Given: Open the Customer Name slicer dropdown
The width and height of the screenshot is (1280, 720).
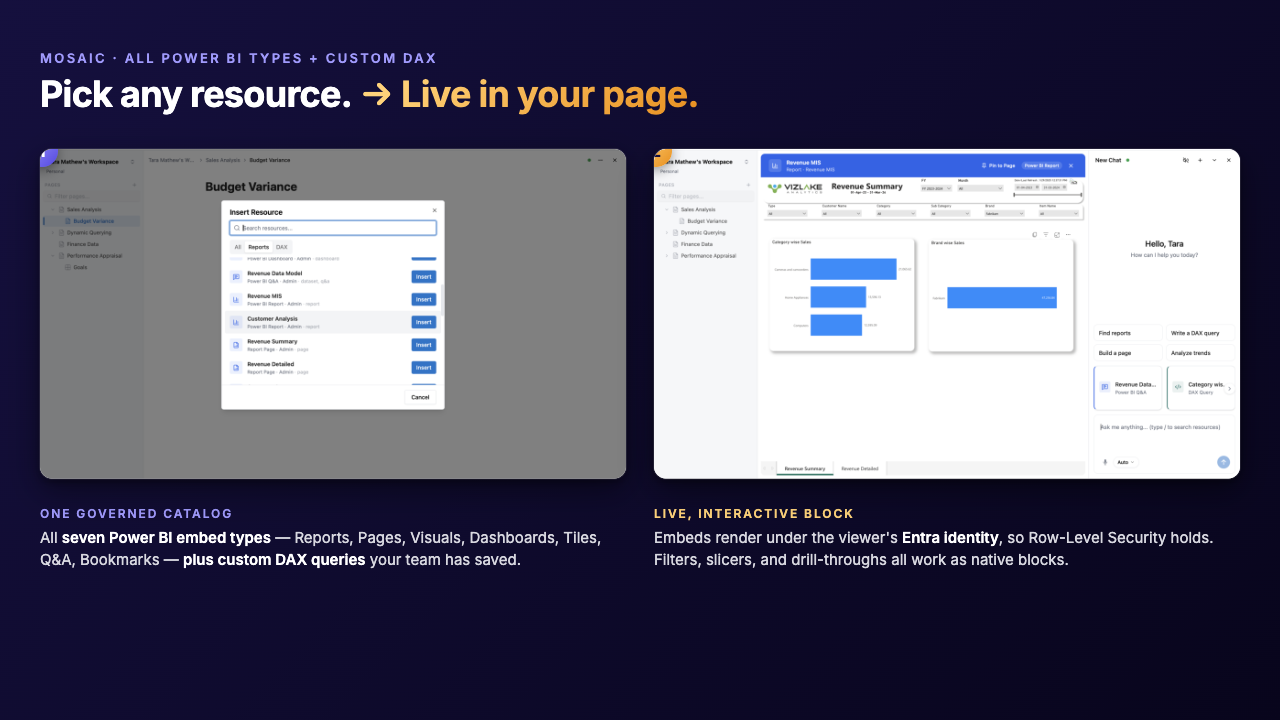Looking at the screenshot, I should tap(840, 213).
